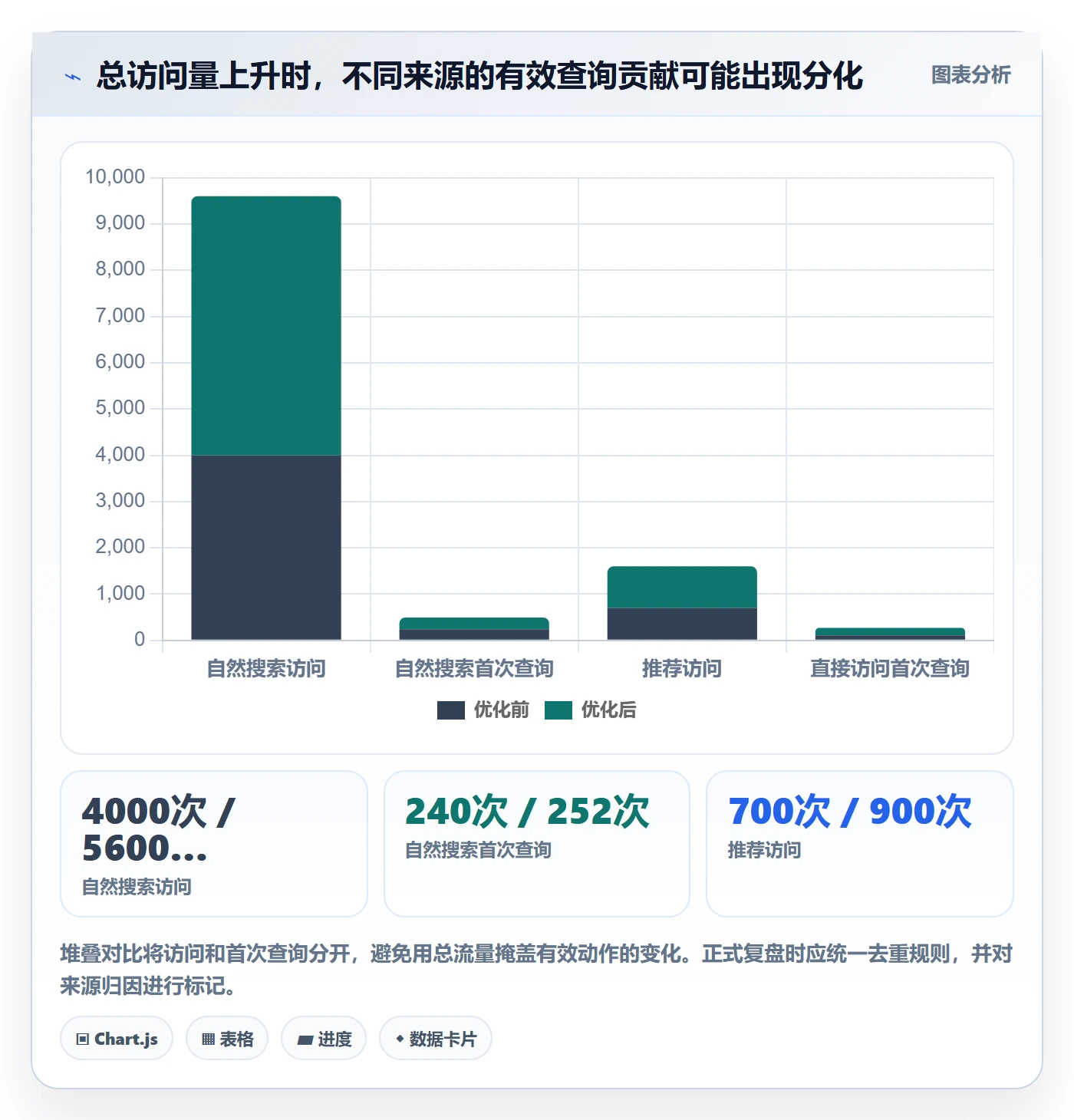Click the chart title 总访问量上升时…
The width and height of the screenshot is (1074, 1120).
(480, 76)
